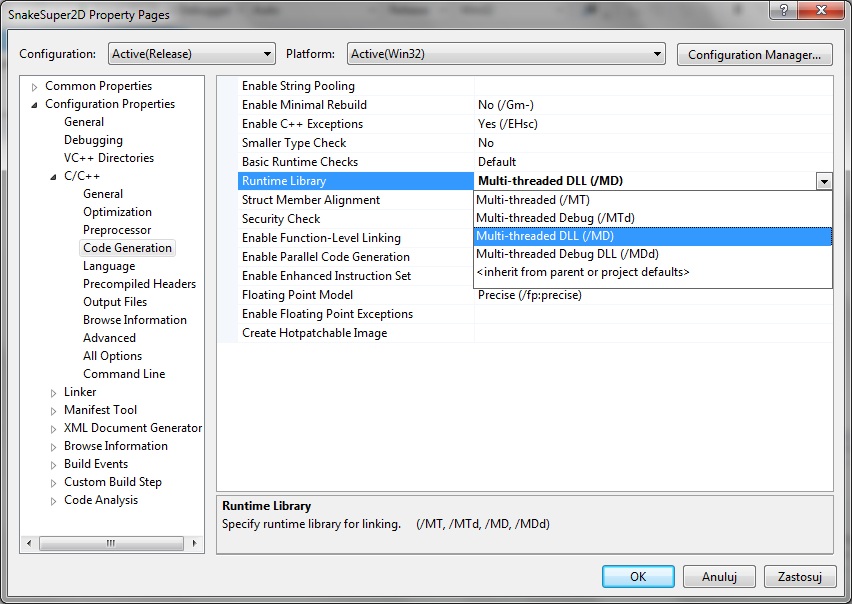Viewport: 852px width, 604px height.
Task: Click the No (/Gm-) value cell
Action: 654,105
